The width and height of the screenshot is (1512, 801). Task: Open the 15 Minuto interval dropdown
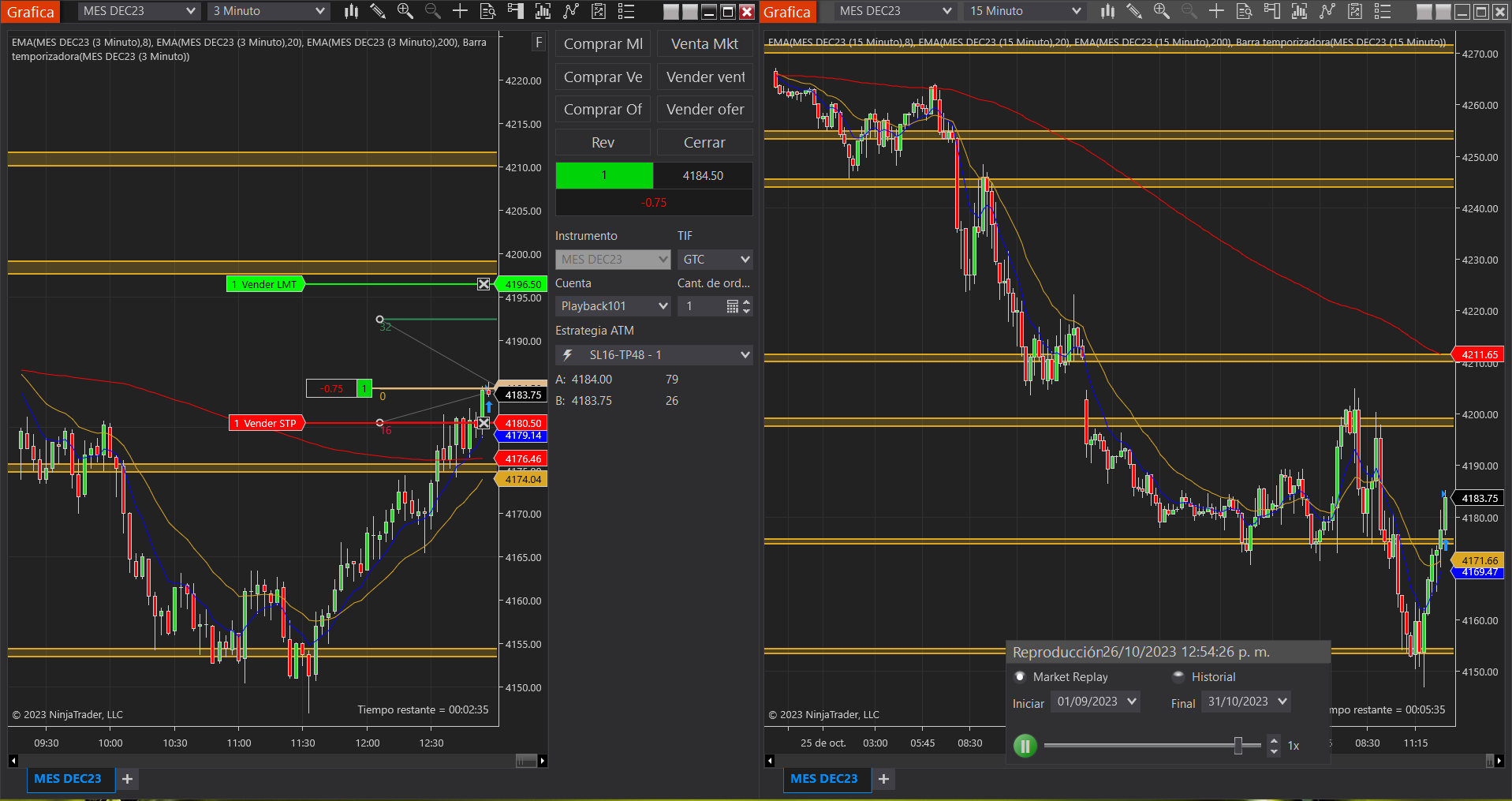pyautogui.click(x=1025, y=11)
